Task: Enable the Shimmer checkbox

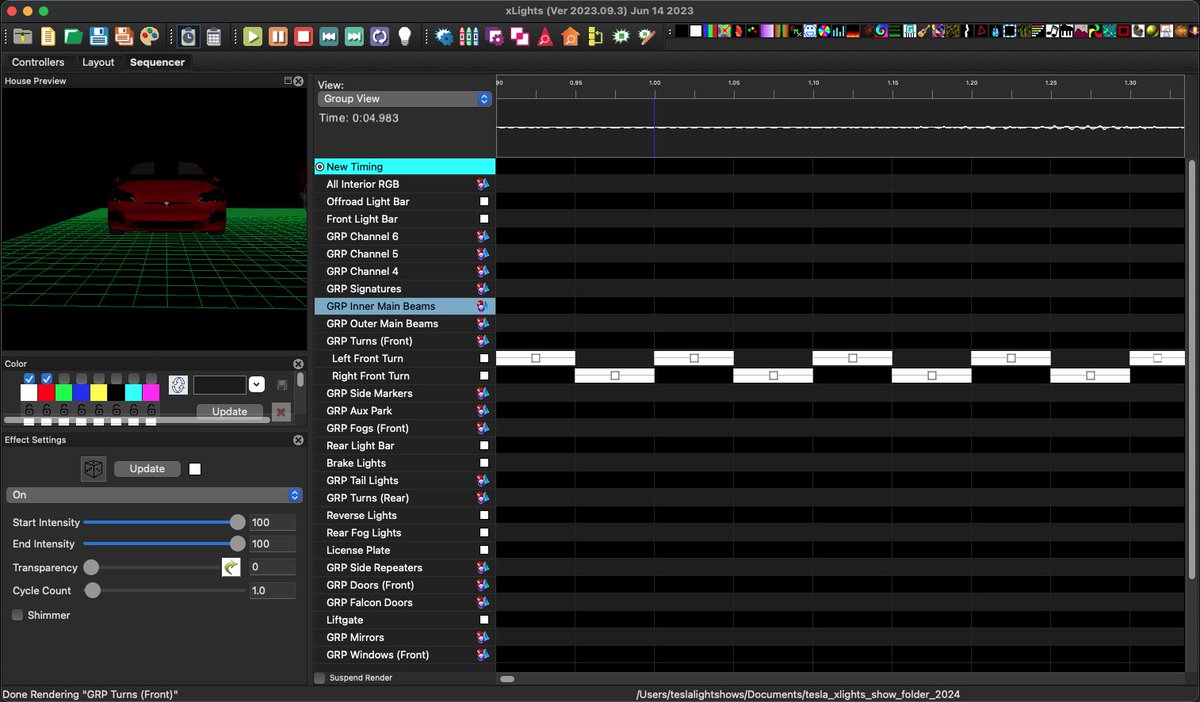Action: pos(17,615)
